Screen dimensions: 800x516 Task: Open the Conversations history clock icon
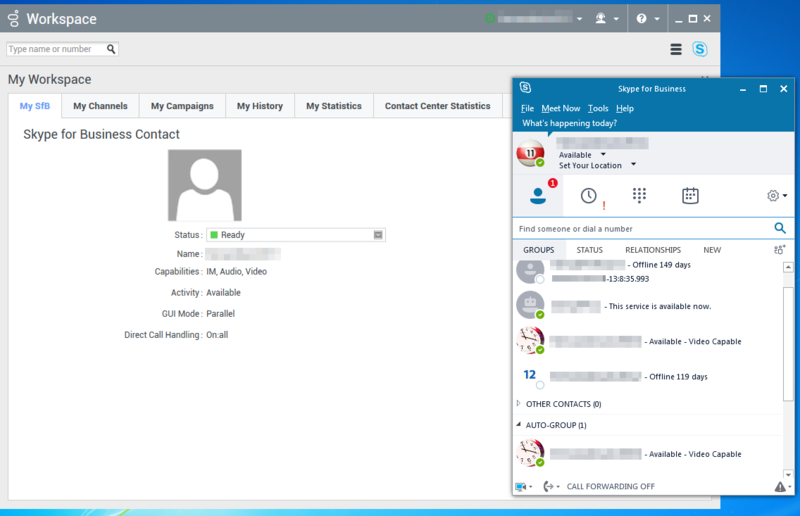point(588,195)
